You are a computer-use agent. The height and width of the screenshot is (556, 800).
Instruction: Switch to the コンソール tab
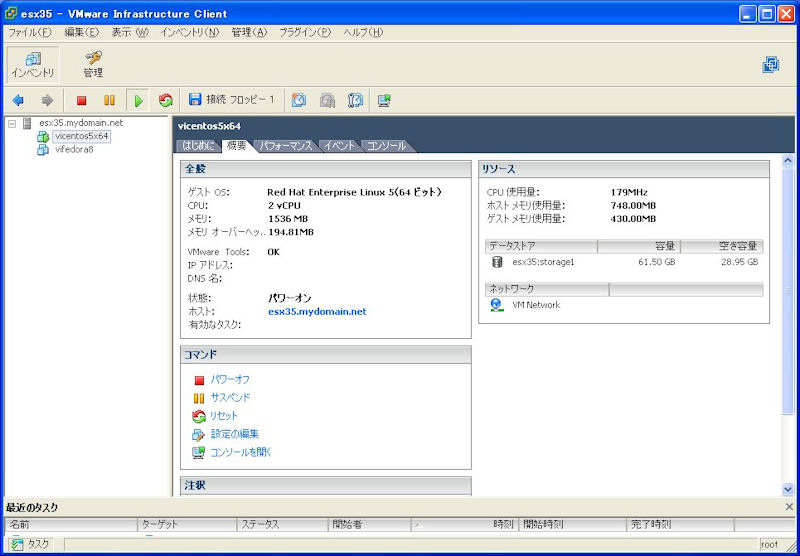click(386, 146)
